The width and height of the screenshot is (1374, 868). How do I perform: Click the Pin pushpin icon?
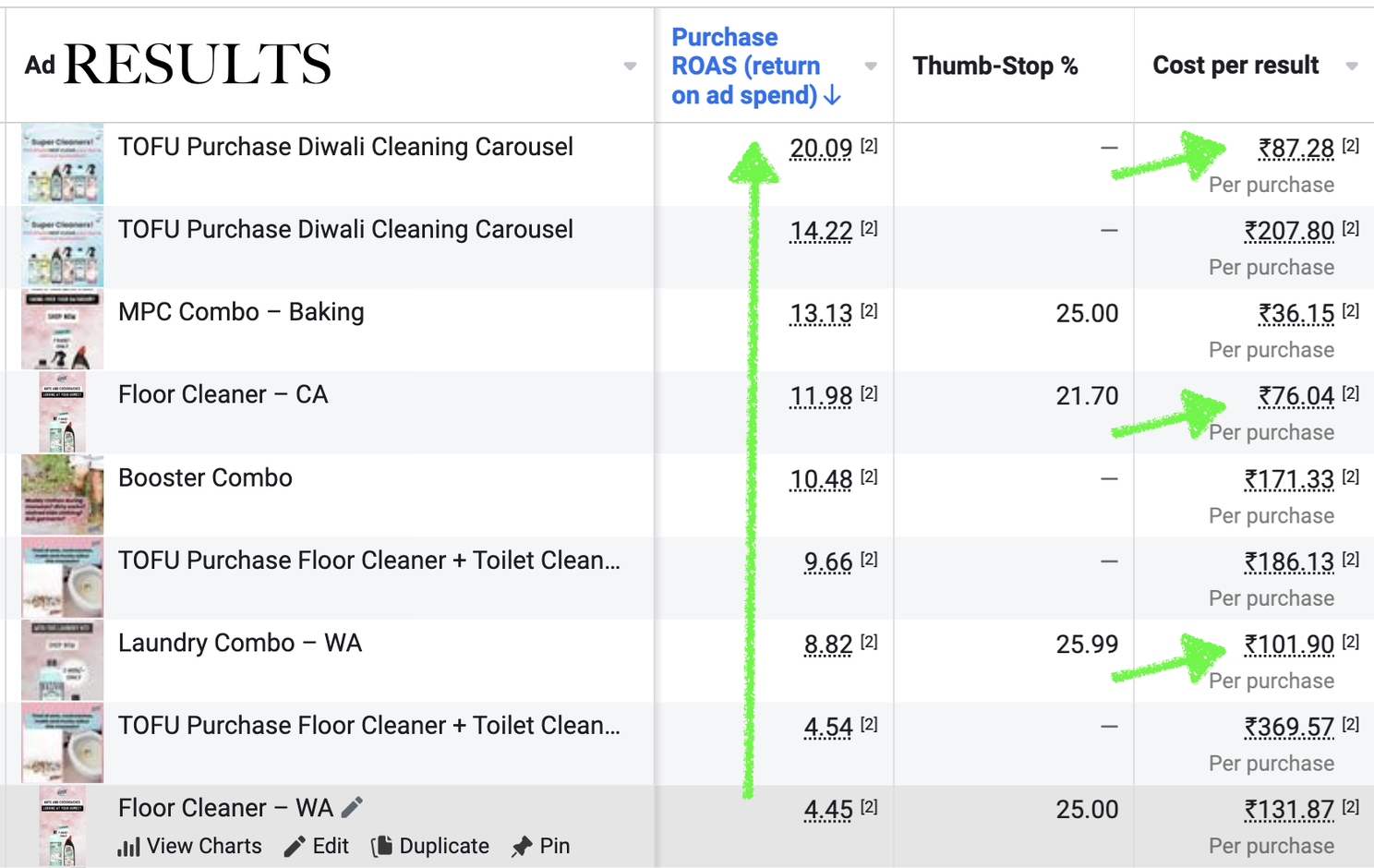click(522, 846)
